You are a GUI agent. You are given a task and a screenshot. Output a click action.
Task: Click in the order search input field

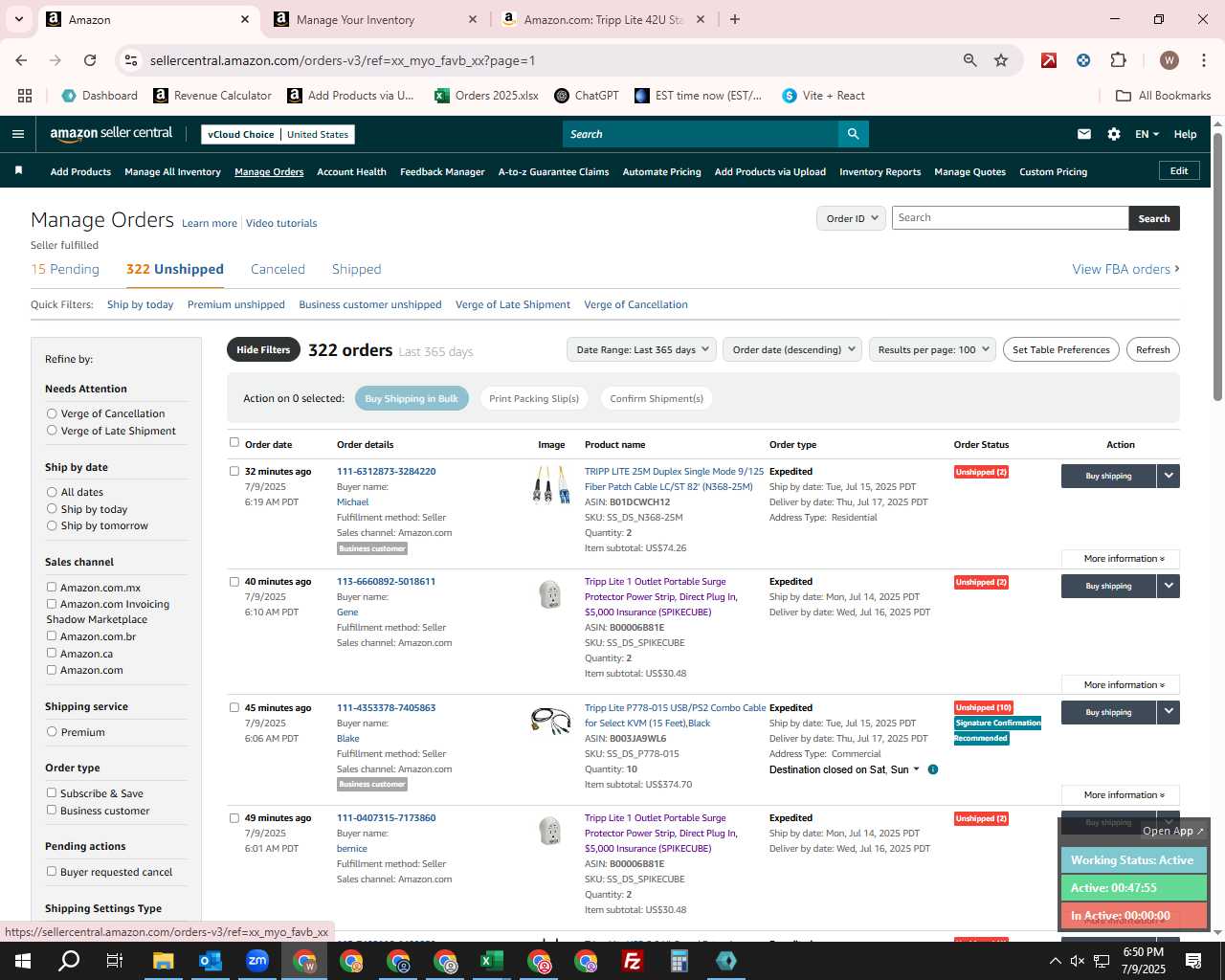click(x=1010, y=218)
